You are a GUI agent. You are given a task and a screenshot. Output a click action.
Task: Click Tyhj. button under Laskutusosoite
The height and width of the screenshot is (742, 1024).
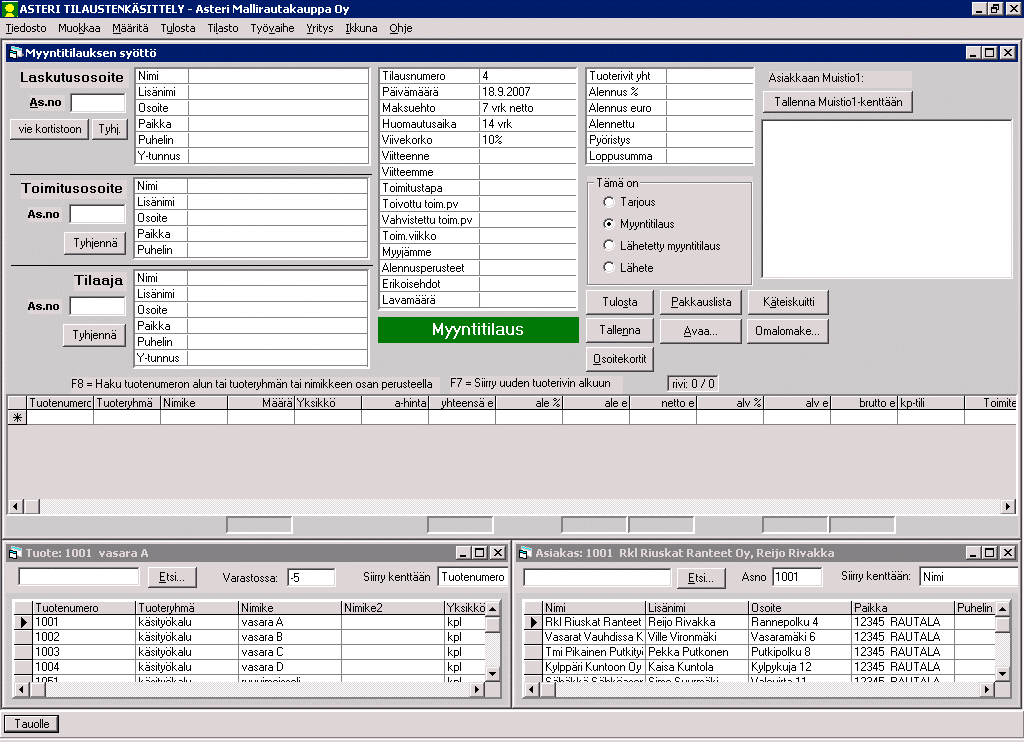point(109,129)
